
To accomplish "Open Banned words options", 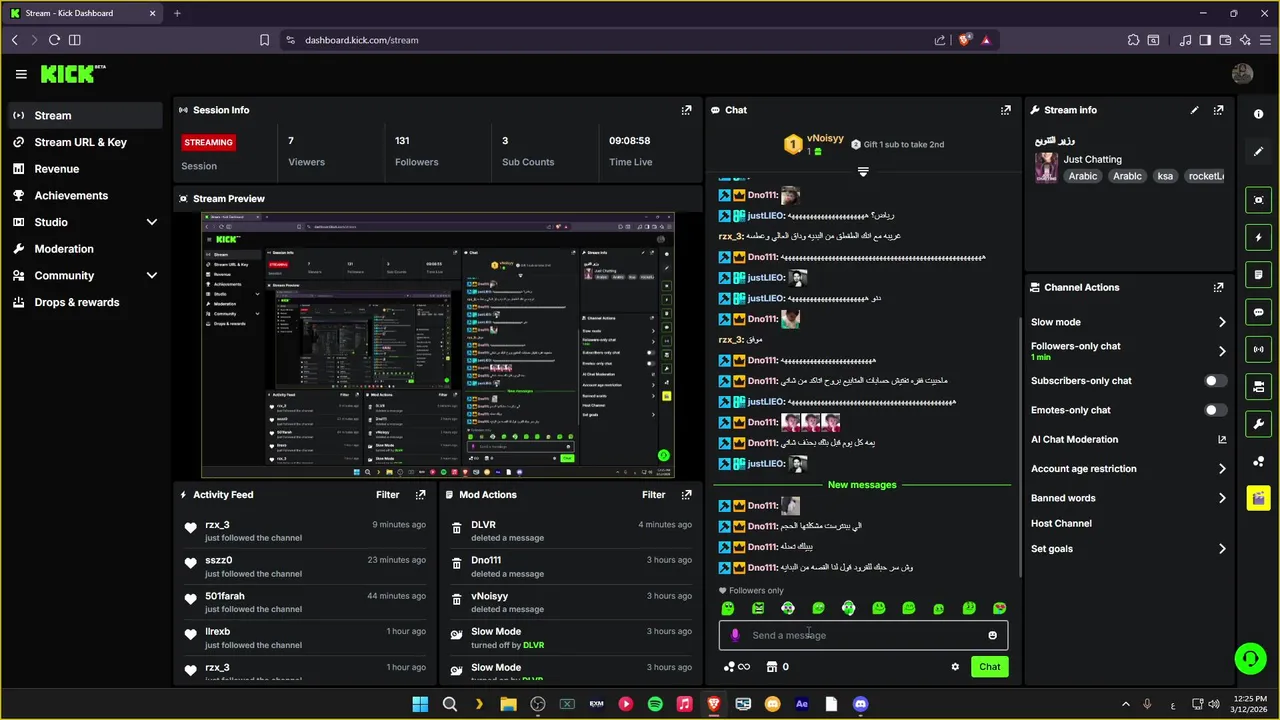I will pos(1128,498).
